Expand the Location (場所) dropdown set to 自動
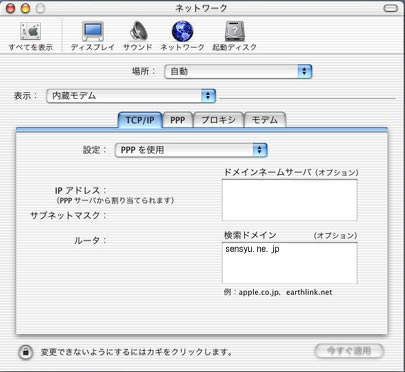The width and height of the screenshot is (405, 372). point(238,72)
